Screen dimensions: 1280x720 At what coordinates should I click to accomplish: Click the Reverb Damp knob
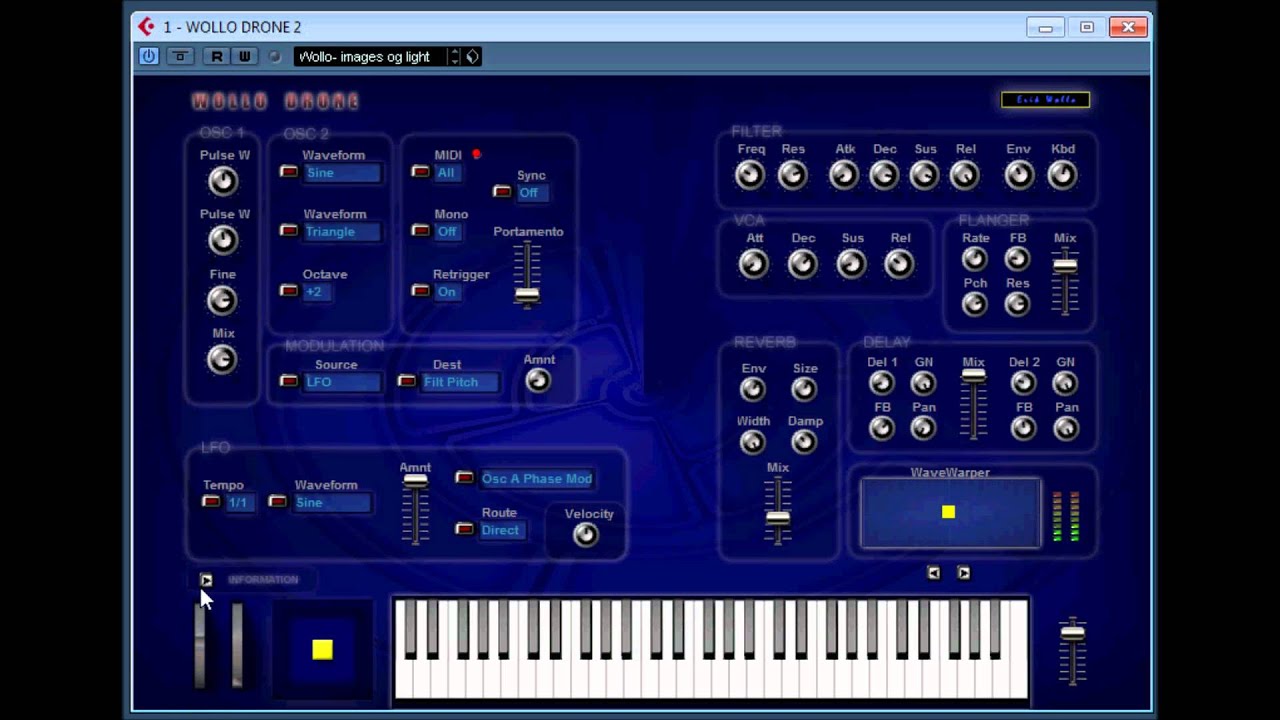click(804, 442)
